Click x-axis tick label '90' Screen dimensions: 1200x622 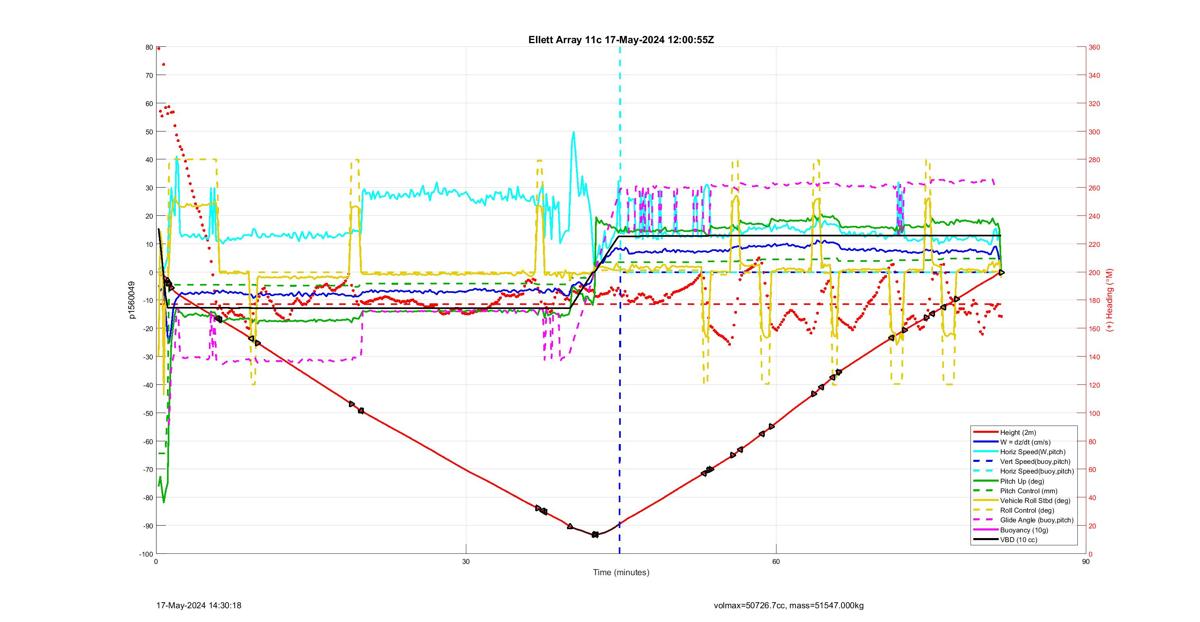pos(1086,562)
